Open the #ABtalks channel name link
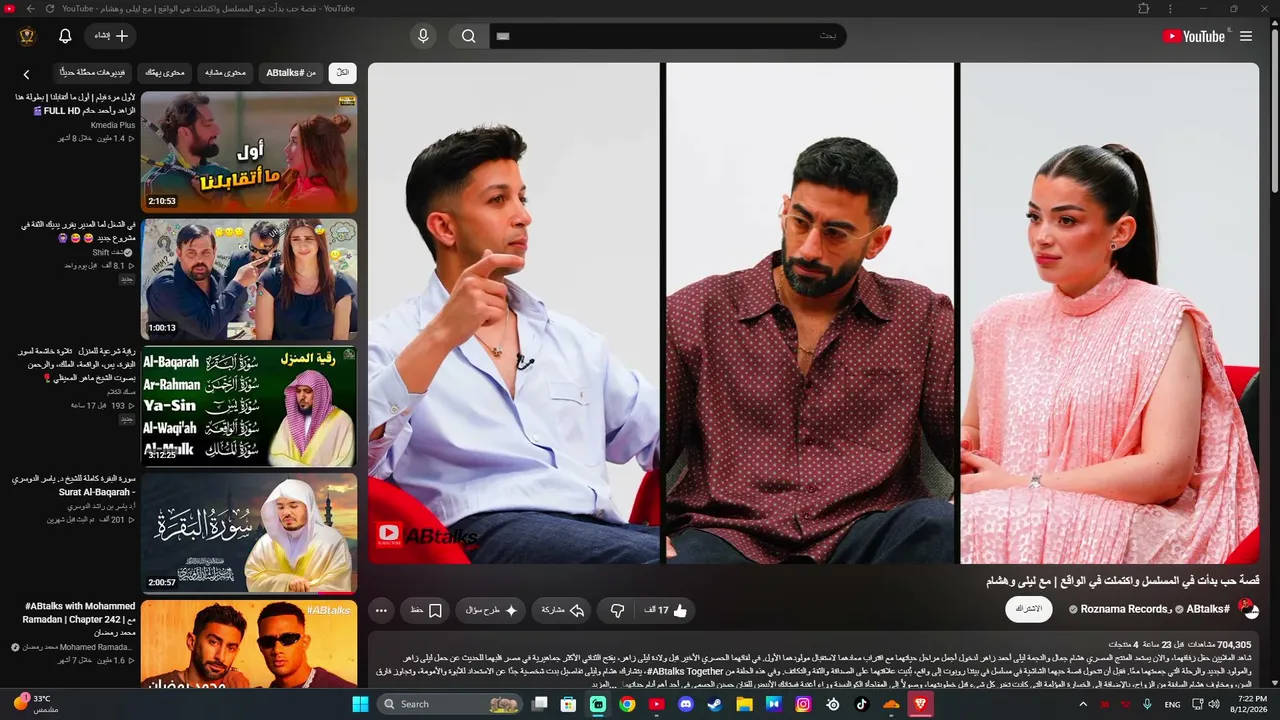The width and height of the screenshot is (1280, 720). click(1208, 609)
